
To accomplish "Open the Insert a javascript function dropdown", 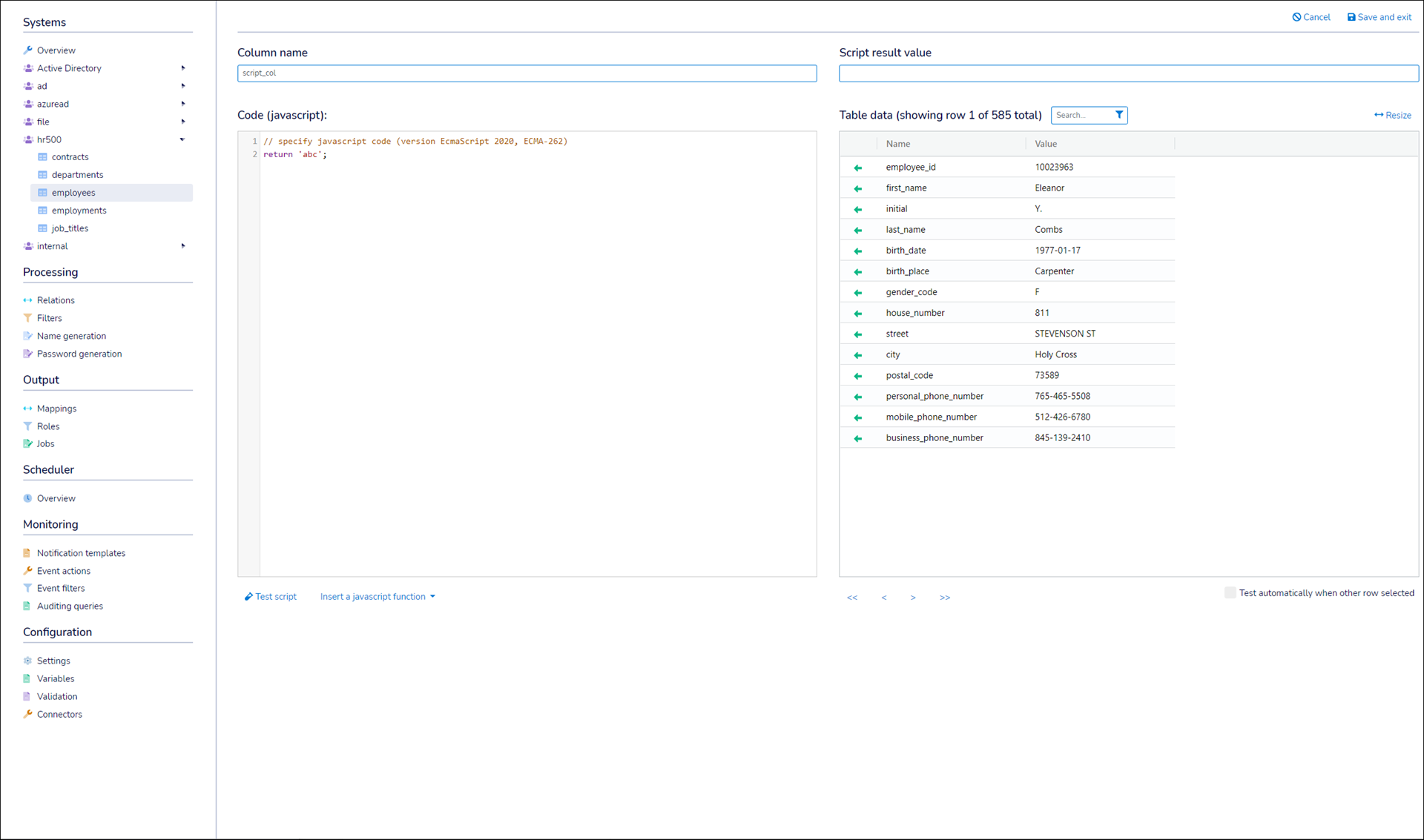I will [378, 597].
